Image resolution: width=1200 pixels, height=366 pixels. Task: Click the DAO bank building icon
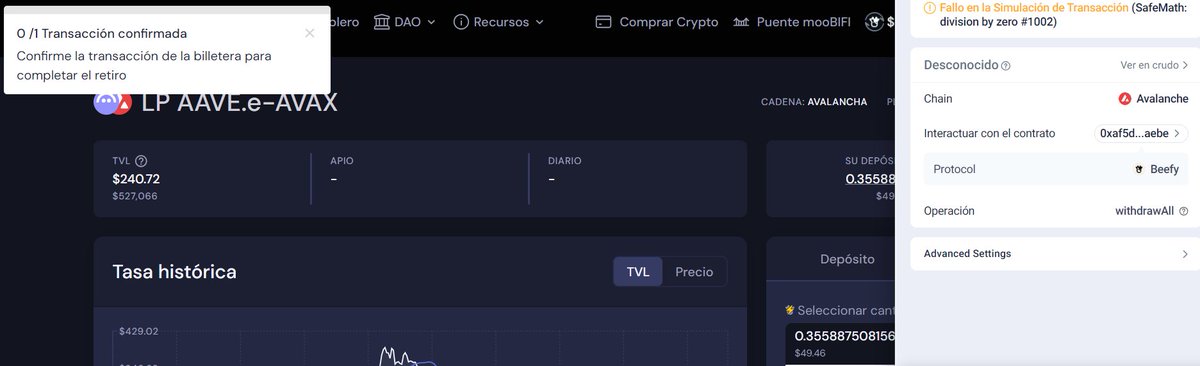(x=382, y=22)
